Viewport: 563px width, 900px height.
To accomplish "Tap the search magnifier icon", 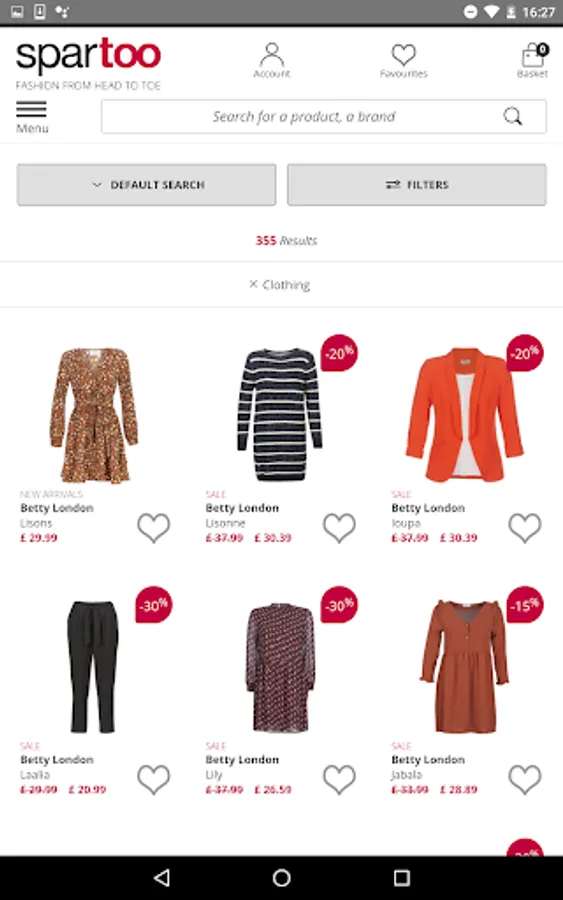I will (x=512, y=117).
